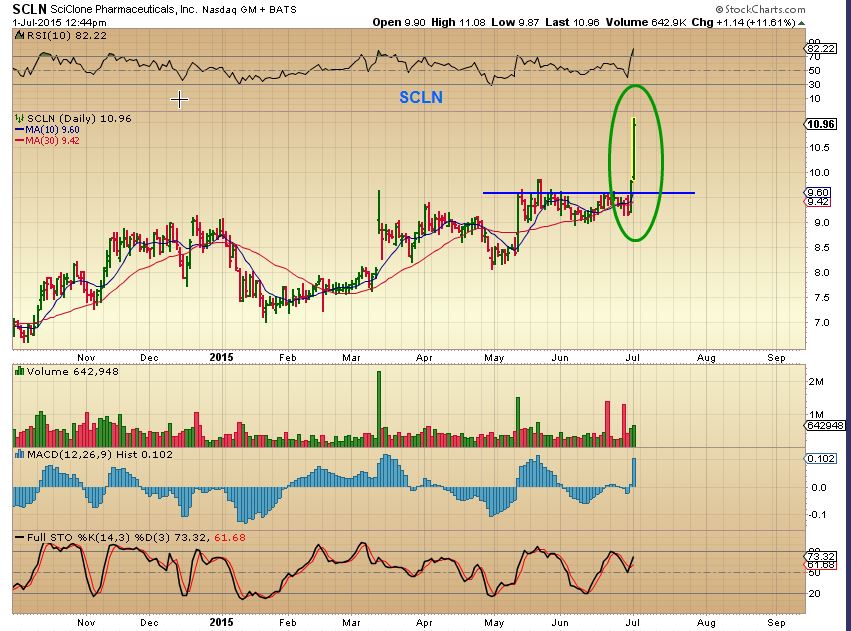Screen dimensions: 851x631
Task: Click the volume bars icon beside Volume 642,948
Action: (20, 371)
